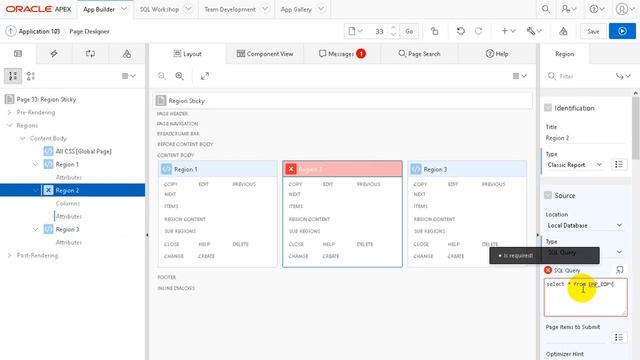
Task: Click the Redo icon
Action: pyautogui.click(x=478, y=31)
